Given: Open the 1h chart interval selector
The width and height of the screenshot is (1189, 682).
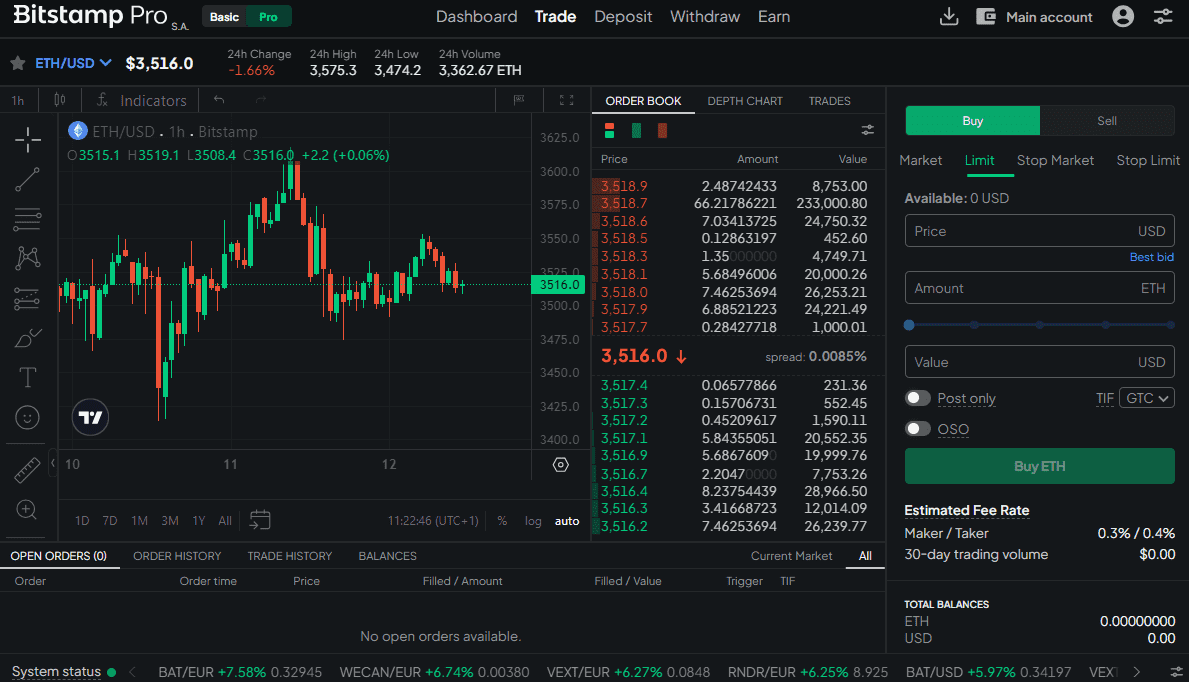Looking at the screenshot, I should (x=18, y=100).
